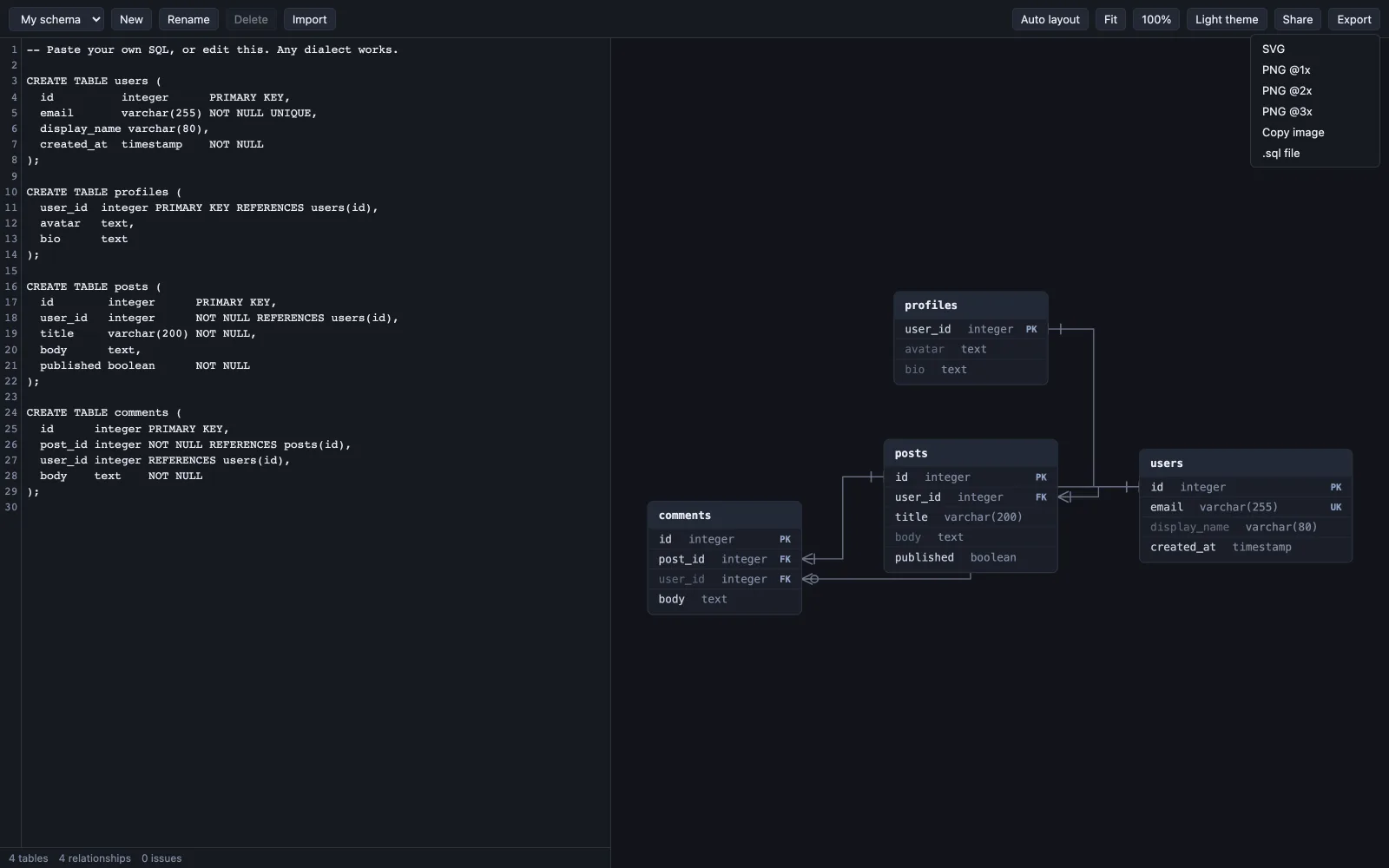The height and width of the screenshot is (868, 1389).
Task: Click the 'CREATE TABLE posts (' line in editor
Action: (x=94, y=286)
